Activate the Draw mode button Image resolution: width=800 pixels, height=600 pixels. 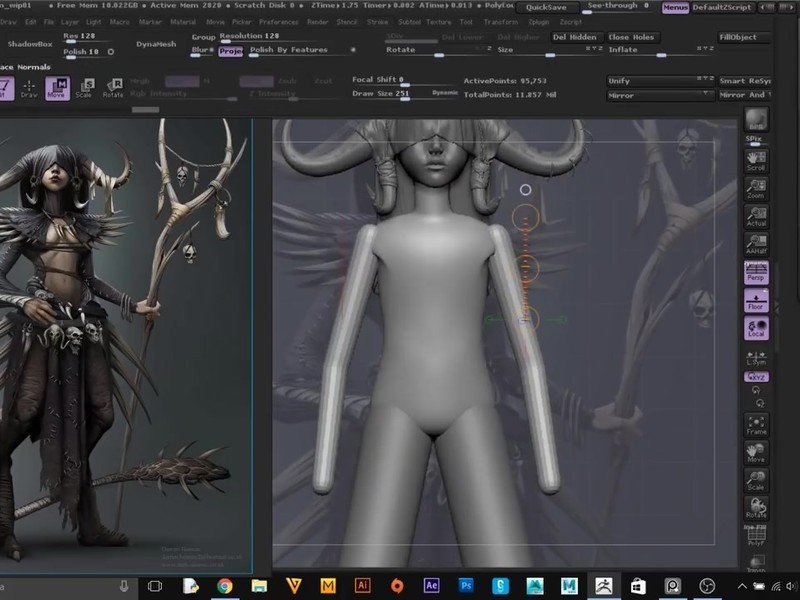coord(29,89)
